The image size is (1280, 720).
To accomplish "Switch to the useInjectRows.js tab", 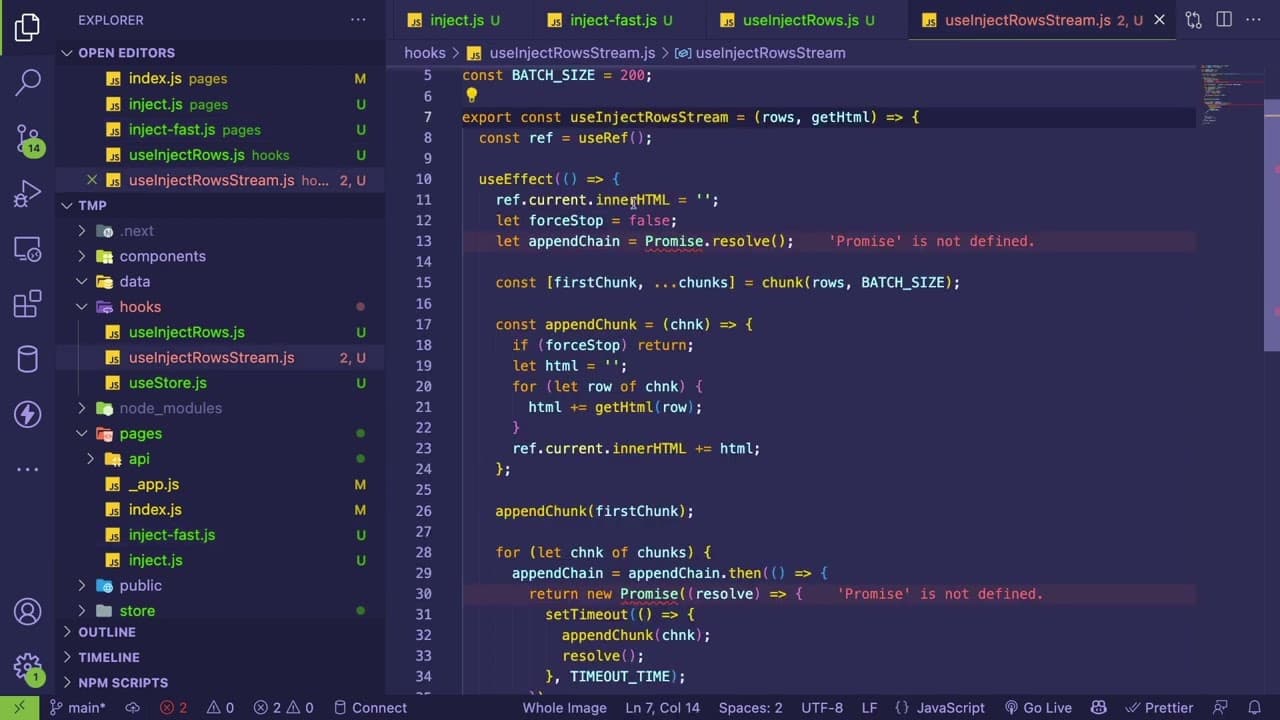I will [x=800, y=20].
